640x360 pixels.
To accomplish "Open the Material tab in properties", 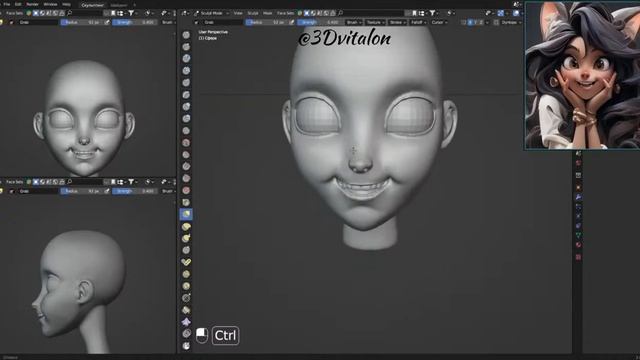I will [x=578, y=245].
